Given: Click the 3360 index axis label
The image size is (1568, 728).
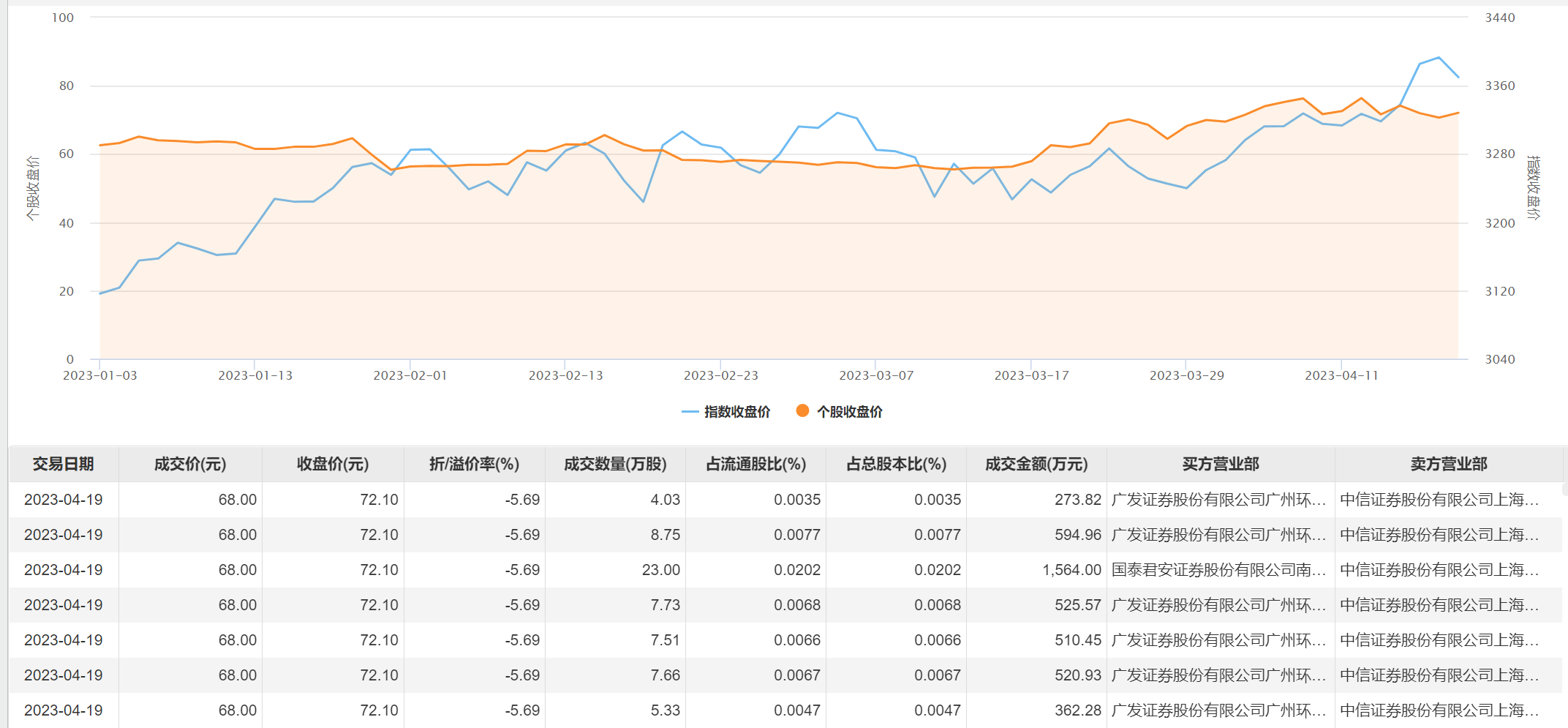Looking at the screenshot, I should pos(1500,86).
